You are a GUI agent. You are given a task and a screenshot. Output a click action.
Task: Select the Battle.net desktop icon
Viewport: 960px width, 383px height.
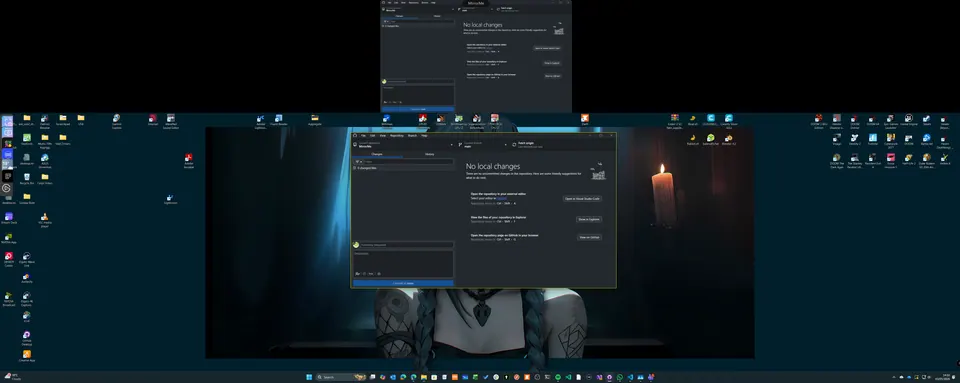(x=927, y=140)
